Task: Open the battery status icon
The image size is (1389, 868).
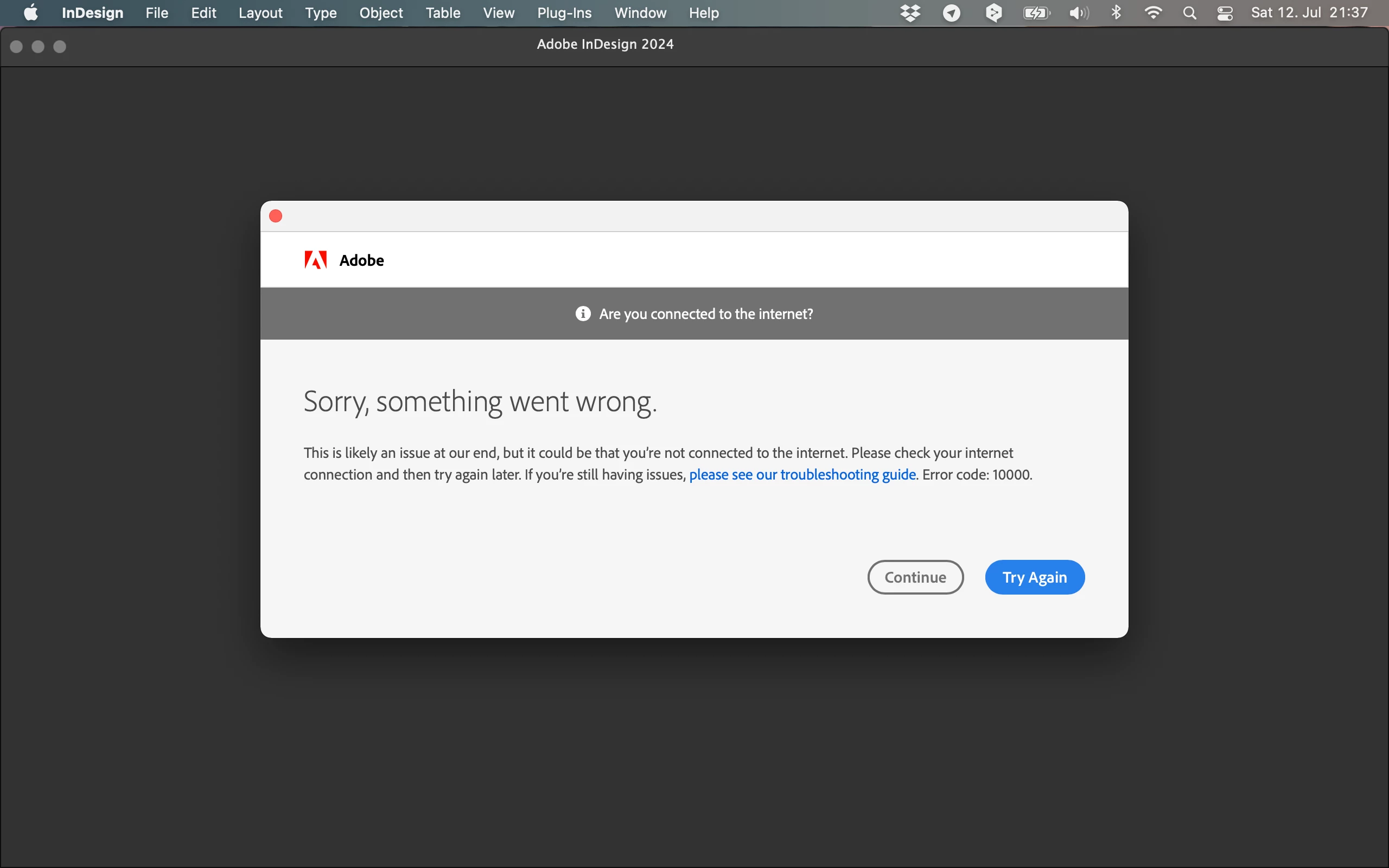Action: point(1036,12)
